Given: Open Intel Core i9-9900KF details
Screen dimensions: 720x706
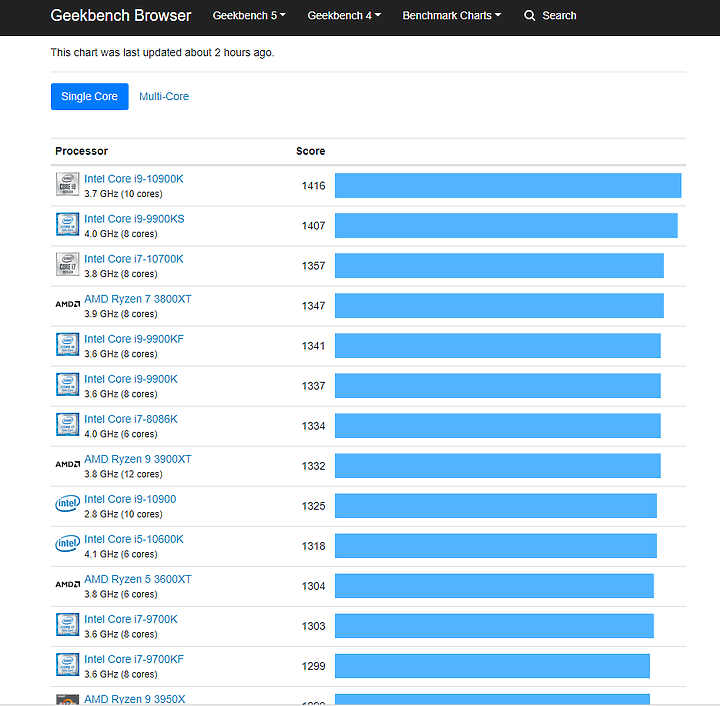Looking at the screenshot, I should 134,339.
